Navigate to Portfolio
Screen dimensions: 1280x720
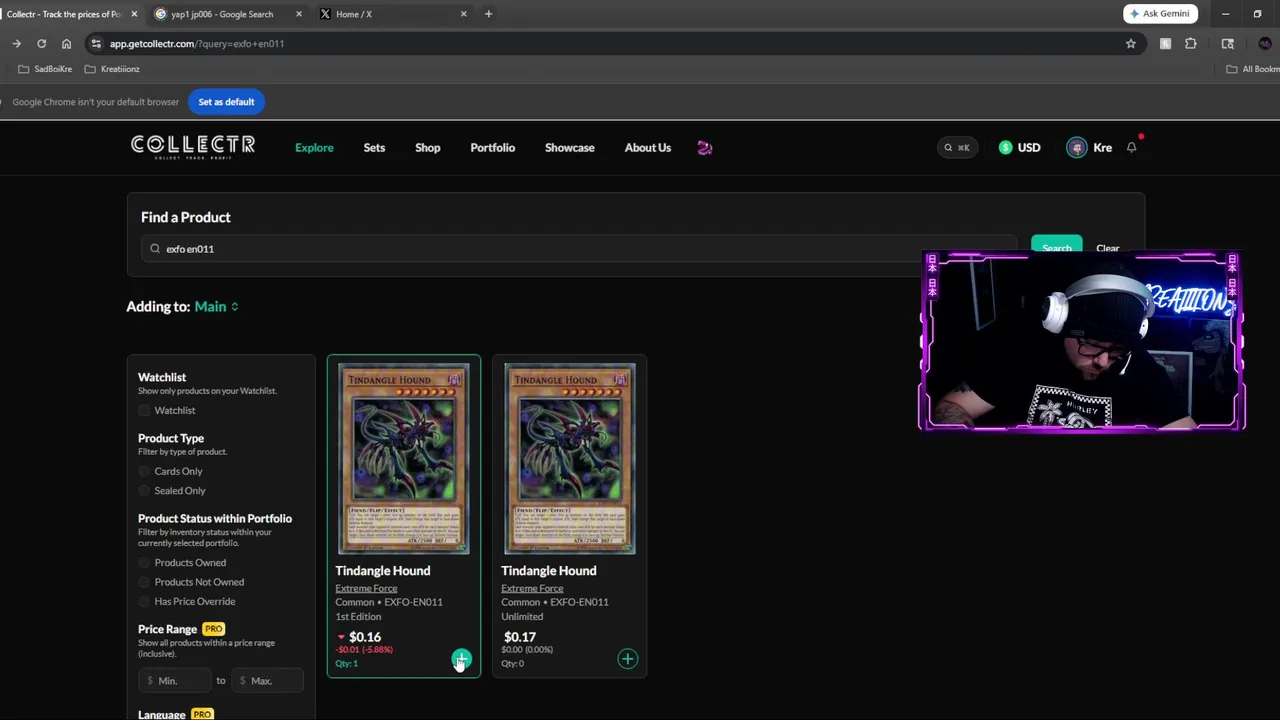(x=493, y=148)
